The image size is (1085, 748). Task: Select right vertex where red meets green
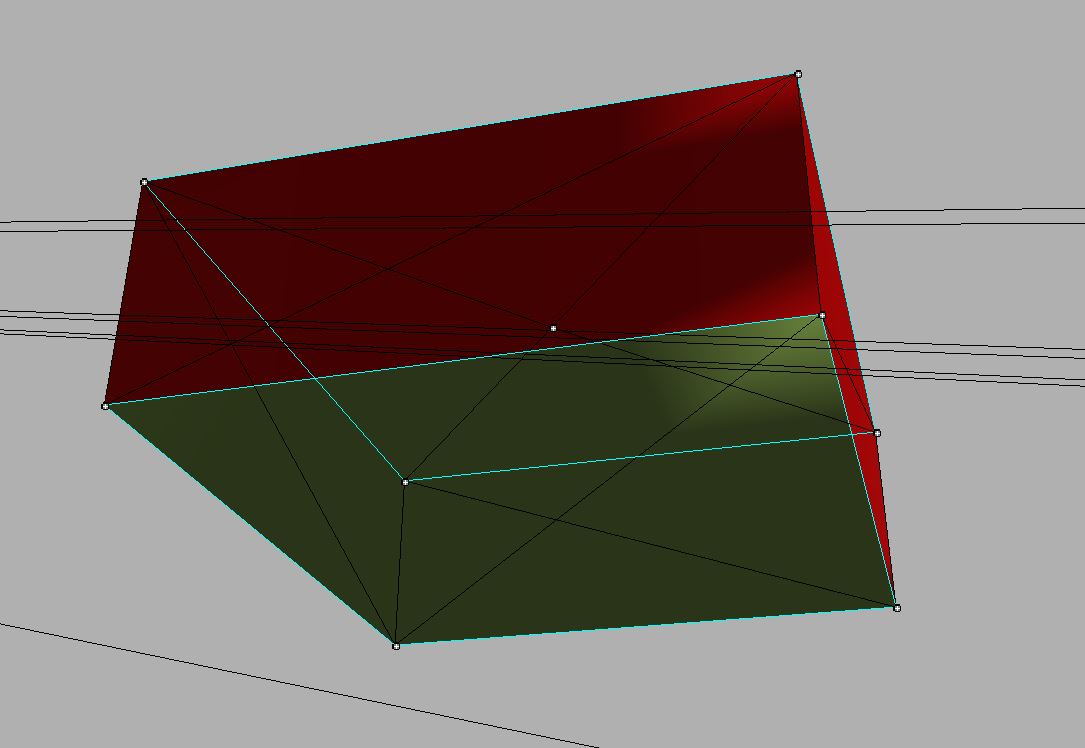pos(822,316)
